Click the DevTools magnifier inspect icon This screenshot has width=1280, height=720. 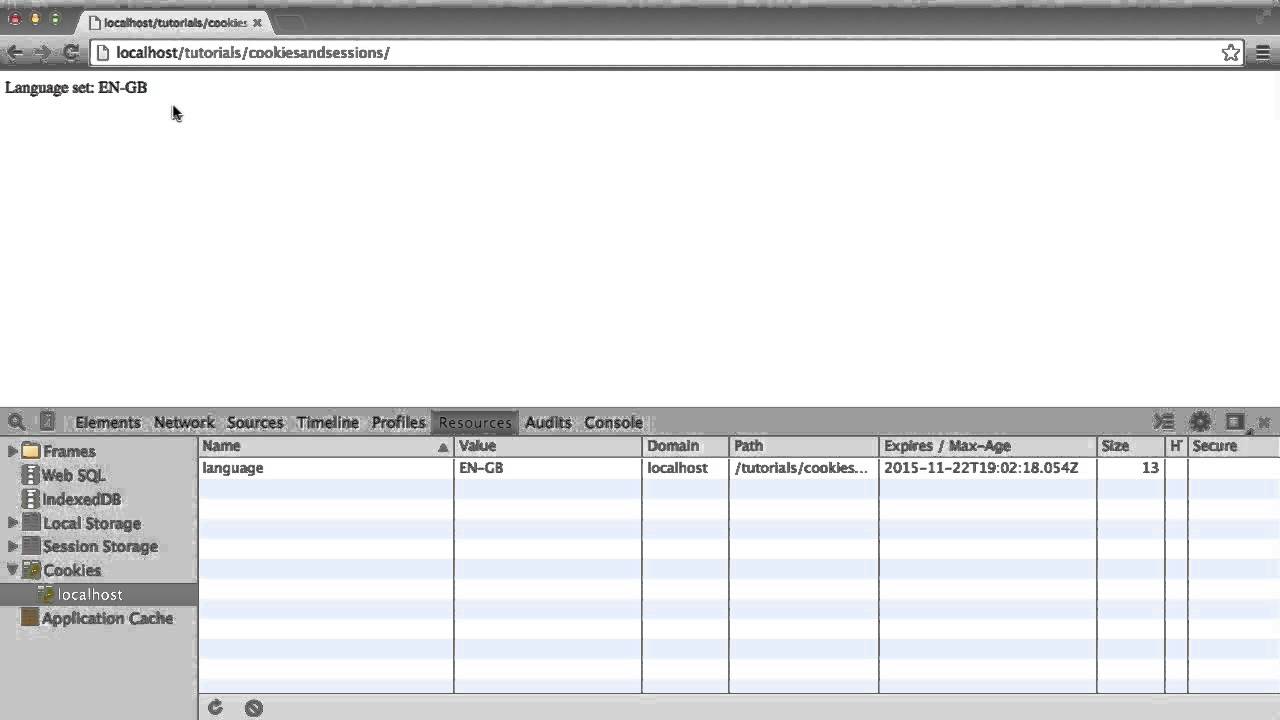(16, 422)
